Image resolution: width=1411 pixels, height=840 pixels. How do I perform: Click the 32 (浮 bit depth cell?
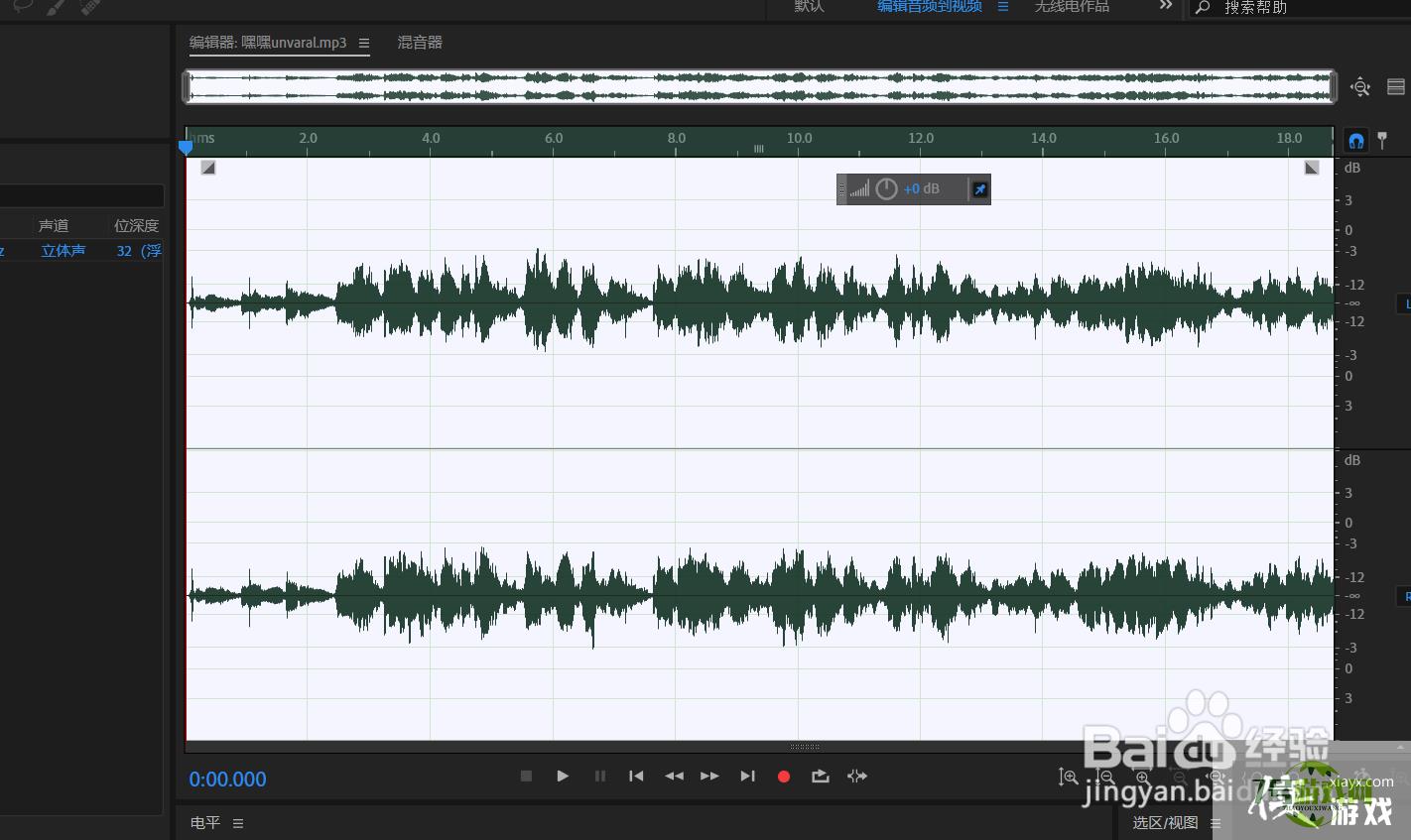[x=139, y=251]
